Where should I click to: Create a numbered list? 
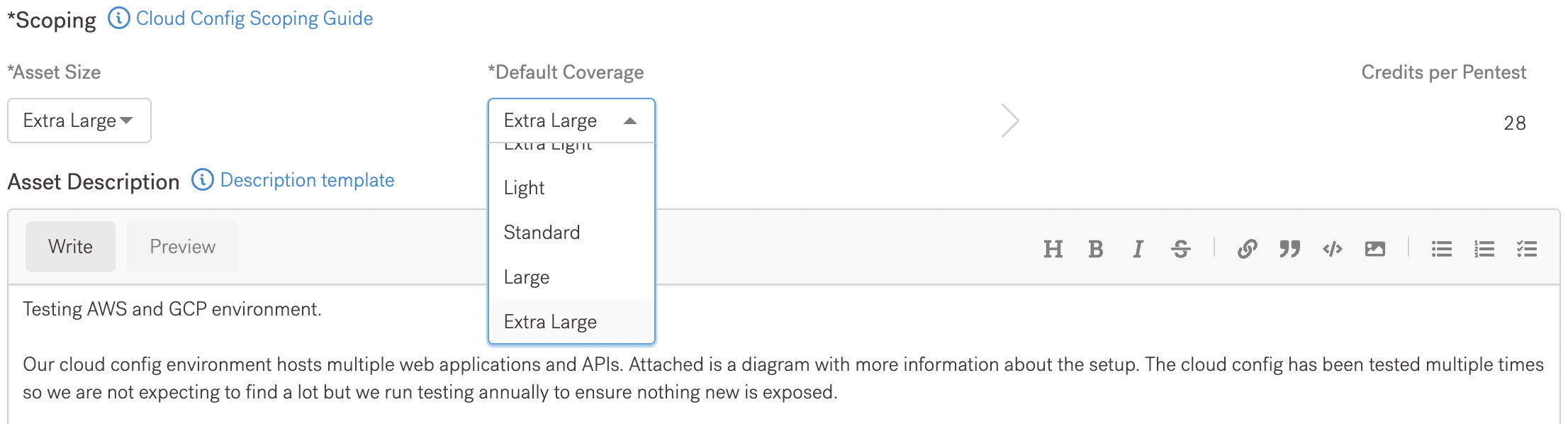1484,249
